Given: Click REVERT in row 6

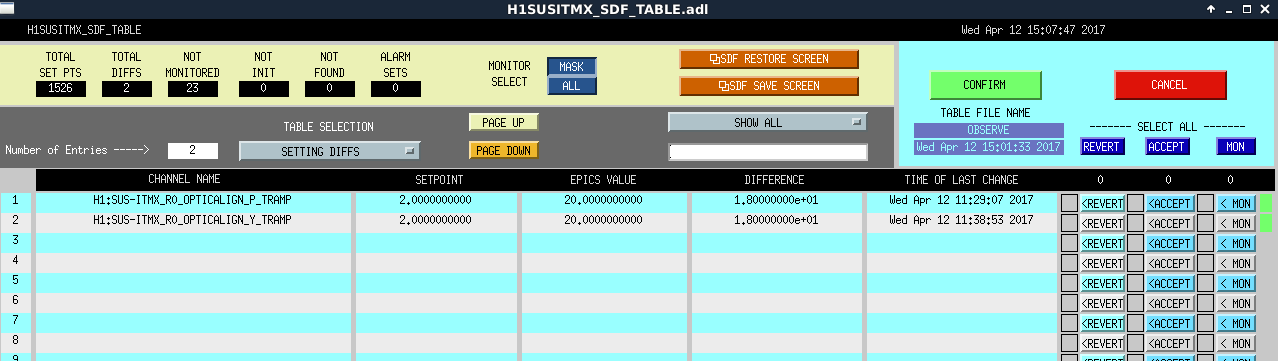Looking at the screenshot, I should click(x=1102, y=303).
